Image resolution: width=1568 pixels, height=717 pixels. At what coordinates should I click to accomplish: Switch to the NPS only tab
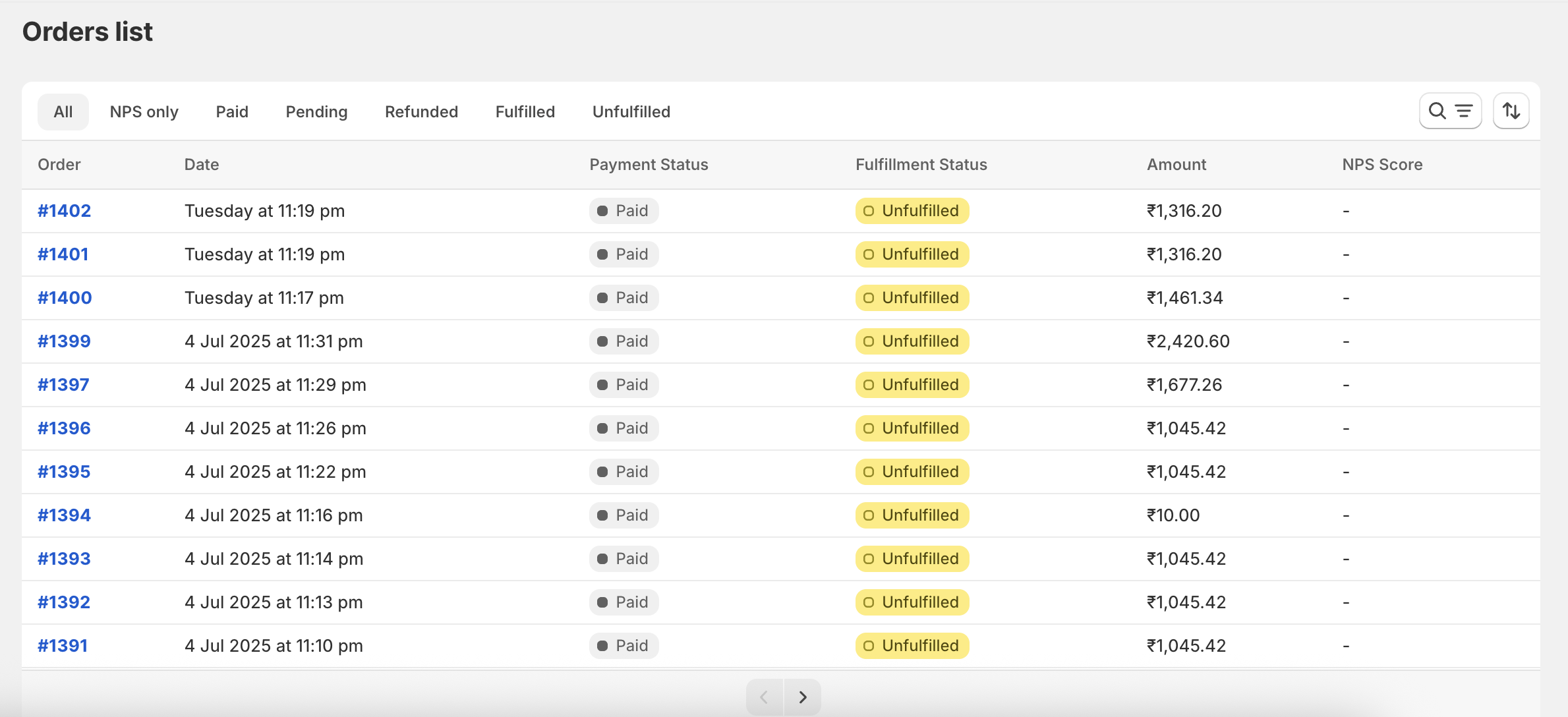[x=144, y=112]
